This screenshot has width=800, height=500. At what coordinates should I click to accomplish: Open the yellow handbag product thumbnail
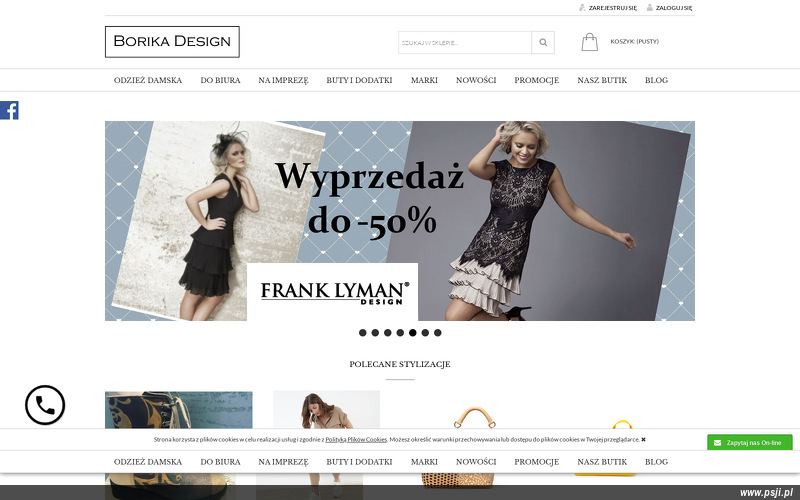pos(622,424)
